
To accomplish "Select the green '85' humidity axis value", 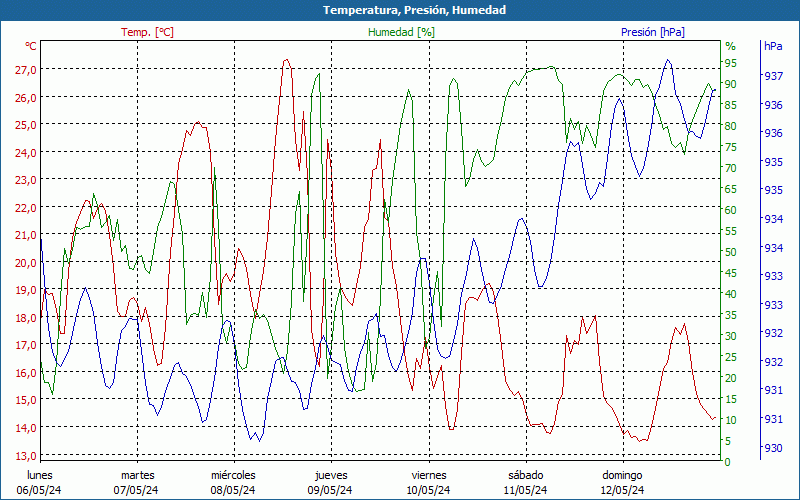I will [x=731, y=105].
